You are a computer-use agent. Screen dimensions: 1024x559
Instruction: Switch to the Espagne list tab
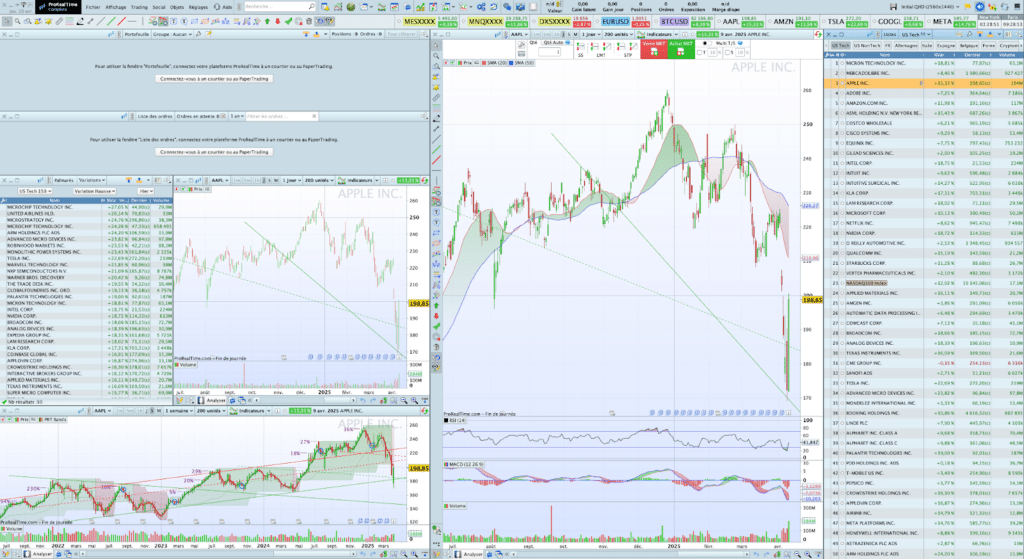946,46
